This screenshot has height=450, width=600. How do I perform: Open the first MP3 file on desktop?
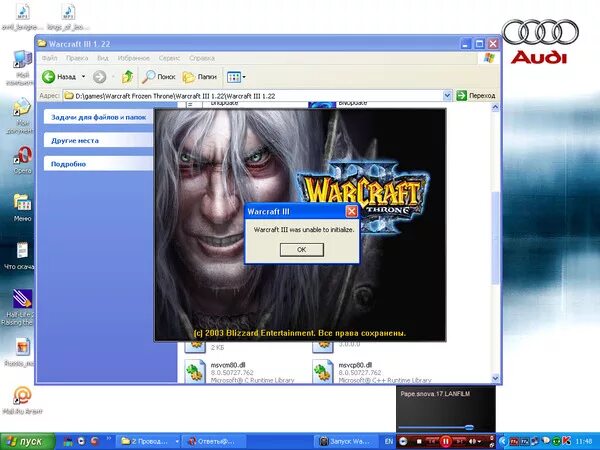coord(22,16)
